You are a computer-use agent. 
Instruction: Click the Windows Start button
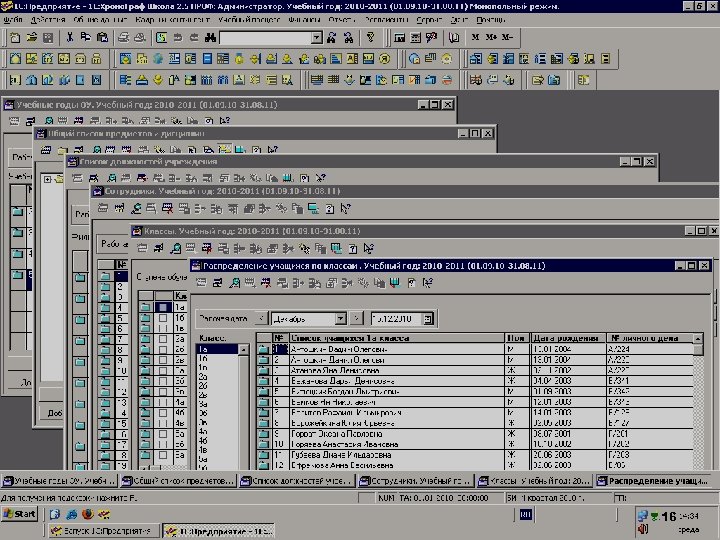pos(19,514)
